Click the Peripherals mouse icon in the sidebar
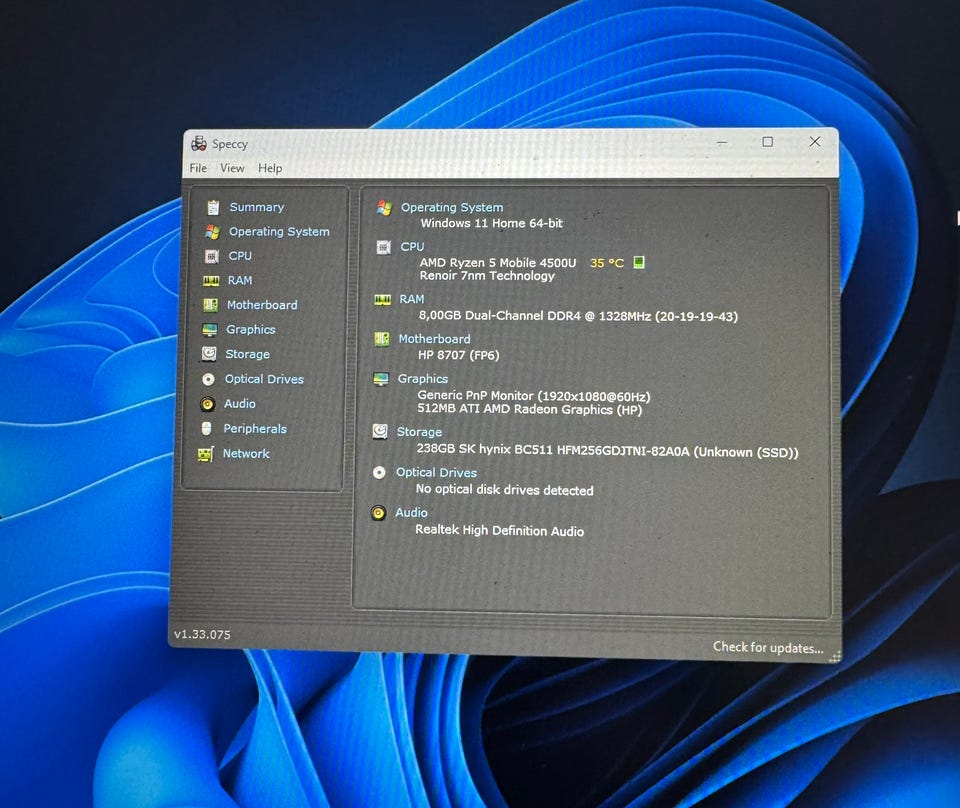Viewport: 960px width, 808px height. tap(206, 428)
